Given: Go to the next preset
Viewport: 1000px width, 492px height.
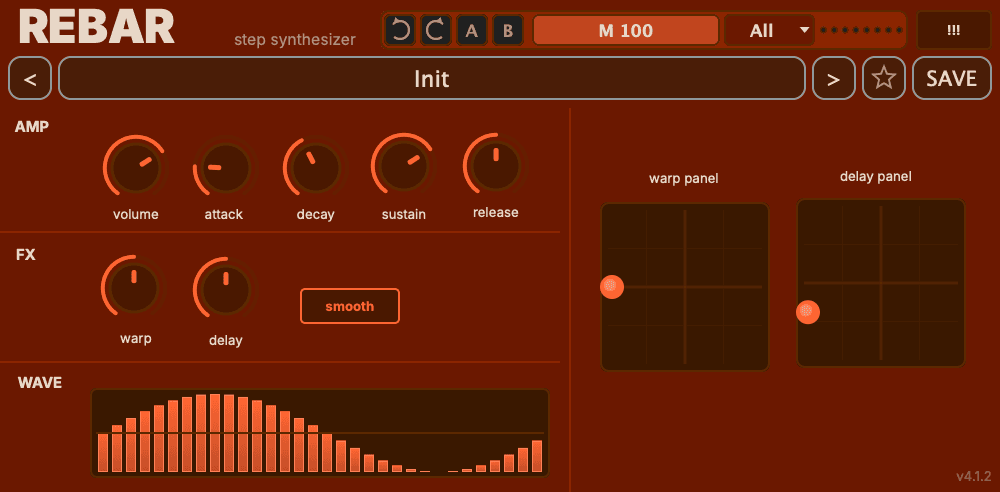Looking at the screenshot, I should 834,78.
